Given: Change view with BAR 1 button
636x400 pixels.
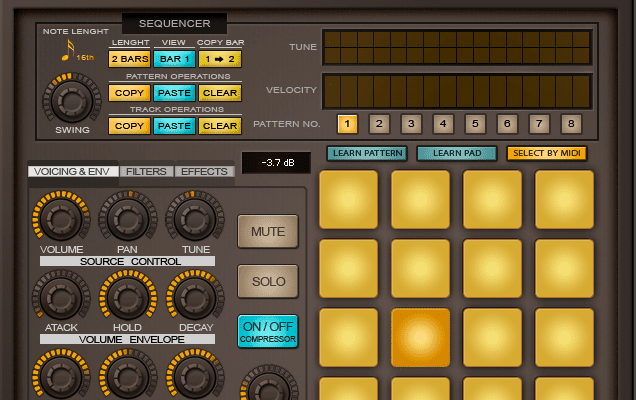Looking at the screenshot, I should [x=174, y=59].
